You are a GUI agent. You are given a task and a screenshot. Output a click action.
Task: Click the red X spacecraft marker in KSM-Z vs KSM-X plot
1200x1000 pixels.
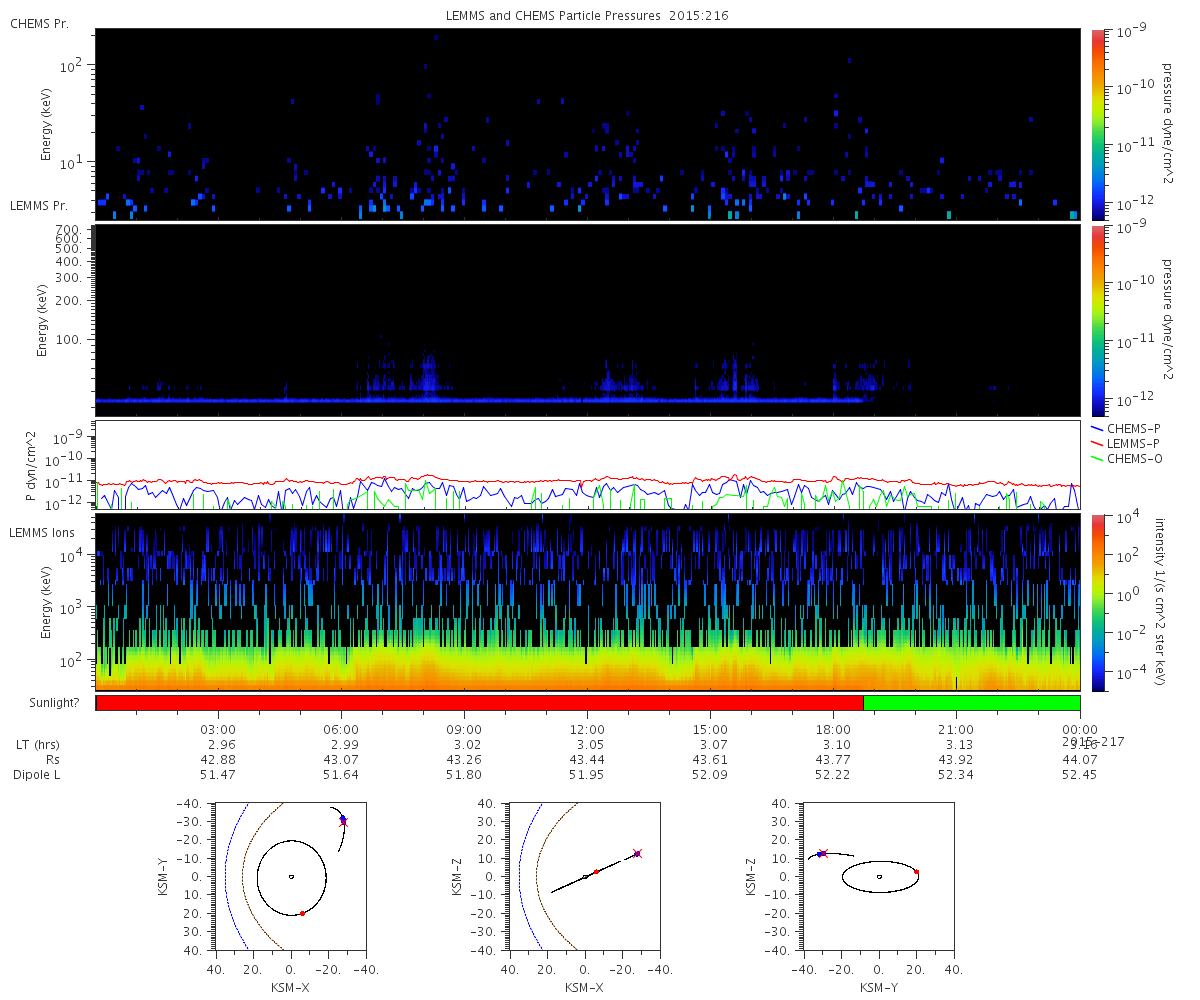(x=637, y=853)
